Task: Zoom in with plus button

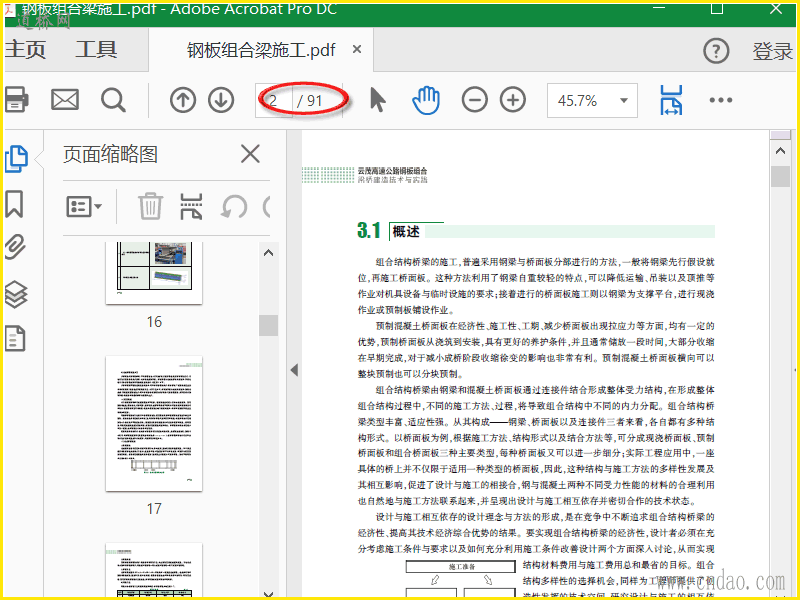Action: 513,100
